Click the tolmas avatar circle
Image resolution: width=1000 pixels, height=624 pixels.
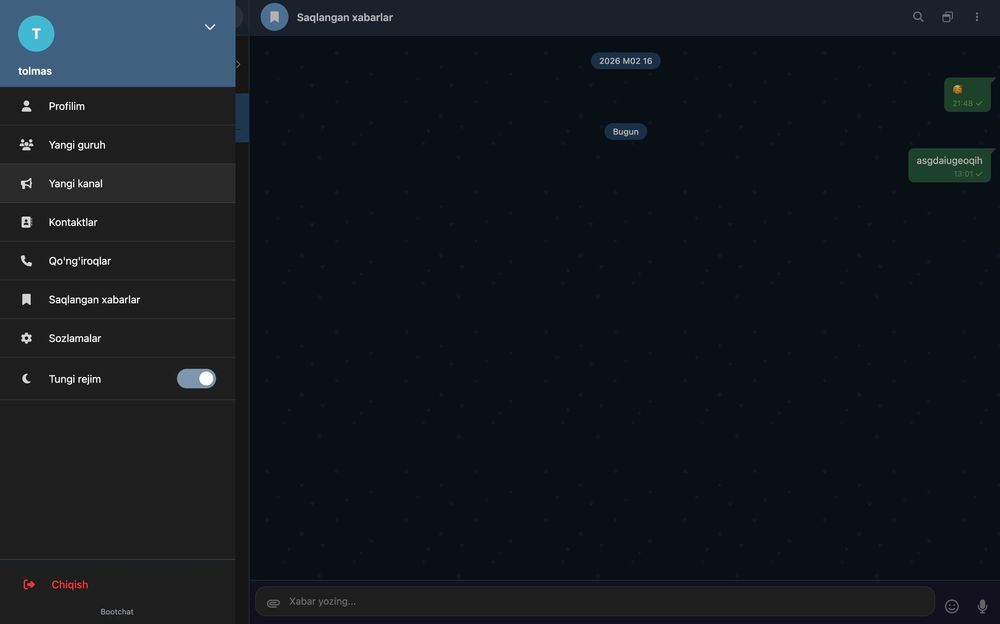coord(36,33)
